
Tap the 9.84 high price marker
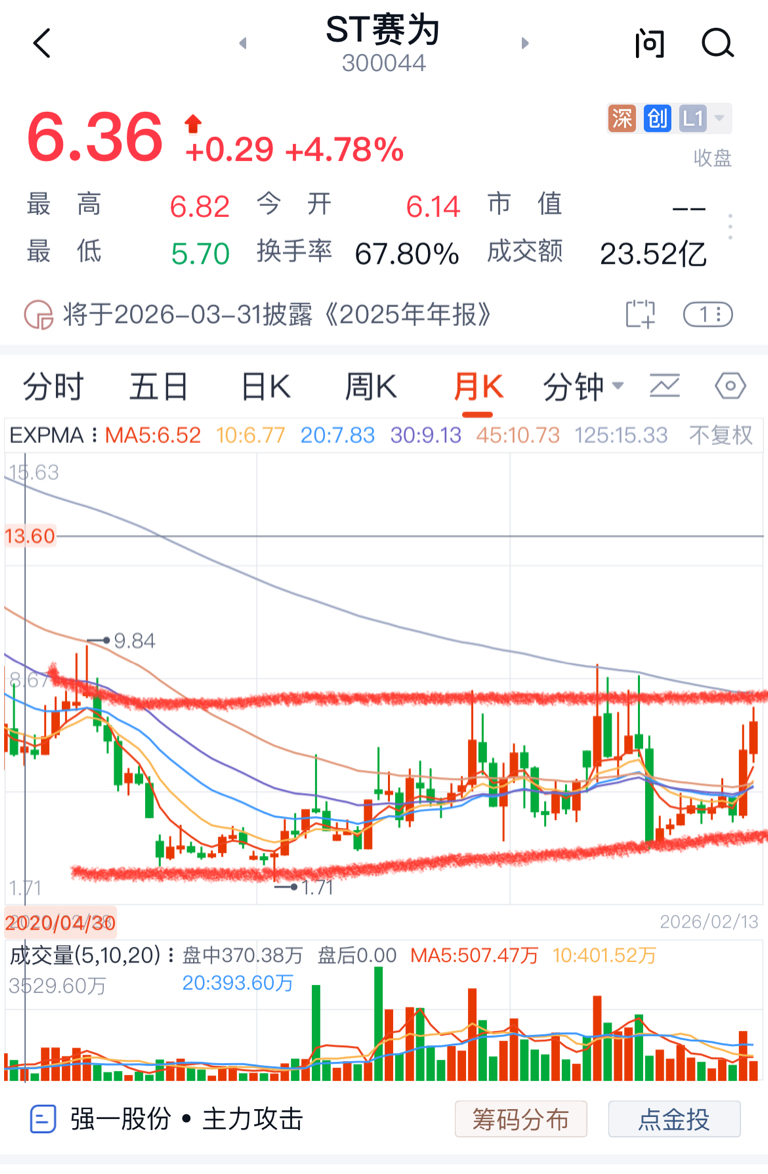[x=122, y=641]
